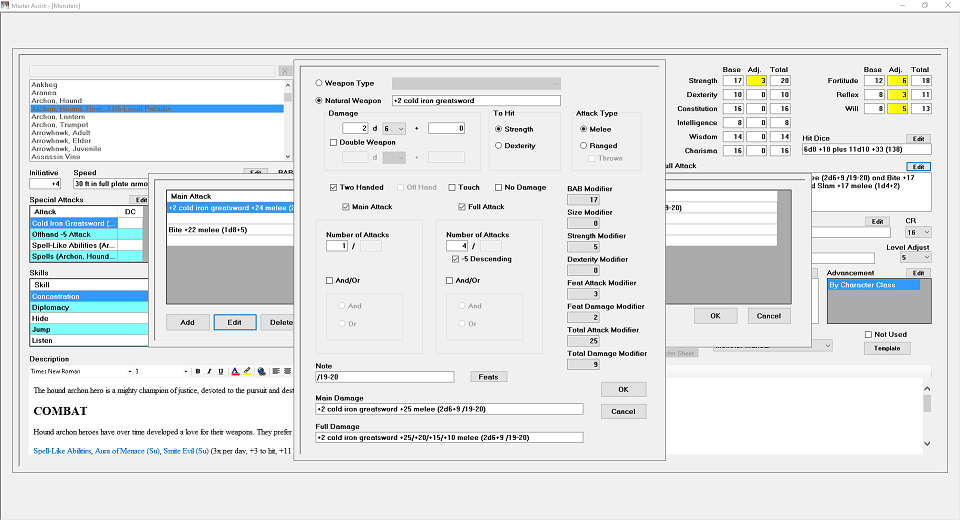Align description text left
Image resolution: width=960 pixels, height=520 pixels.
pyautogui.click(x=276, y=371)
